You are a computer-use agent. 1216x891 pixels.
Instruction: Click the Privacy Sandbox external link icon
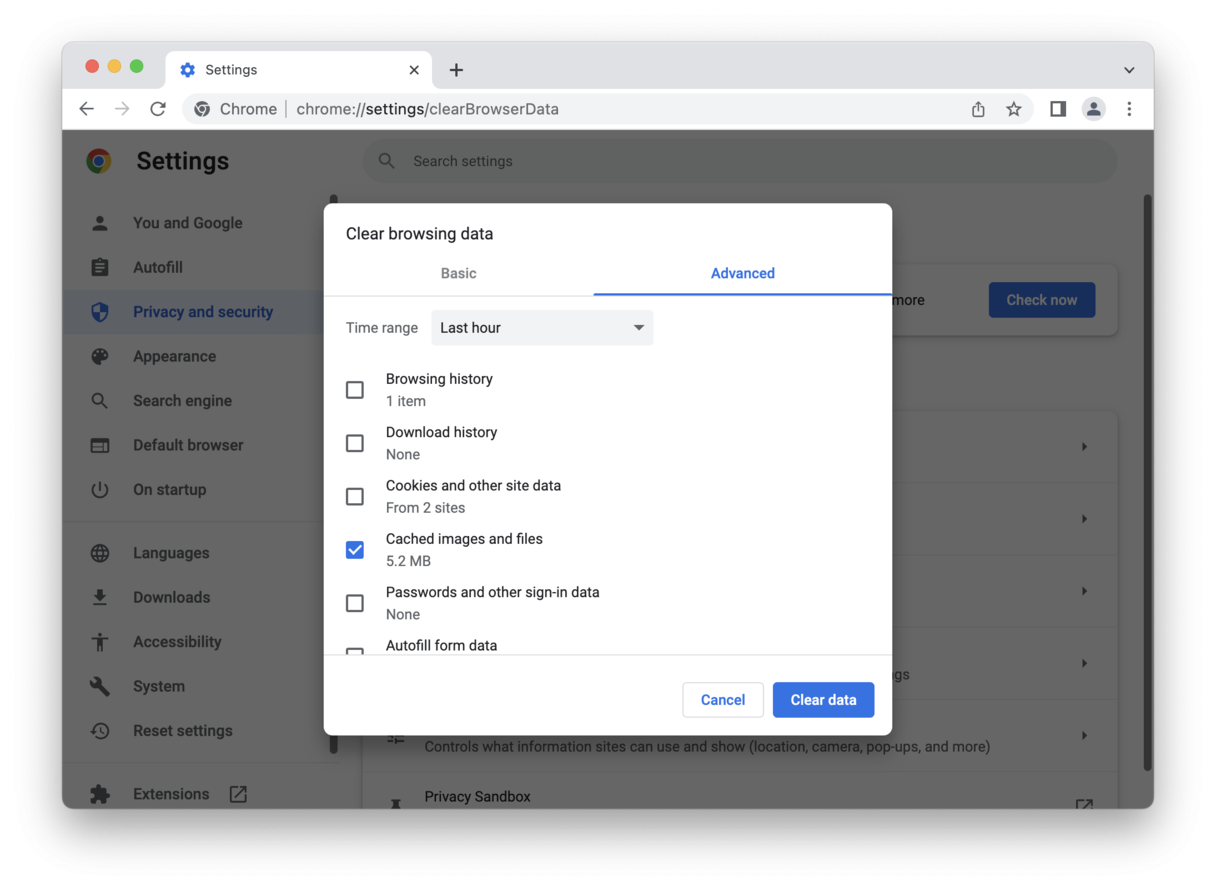coord(1084,803)
